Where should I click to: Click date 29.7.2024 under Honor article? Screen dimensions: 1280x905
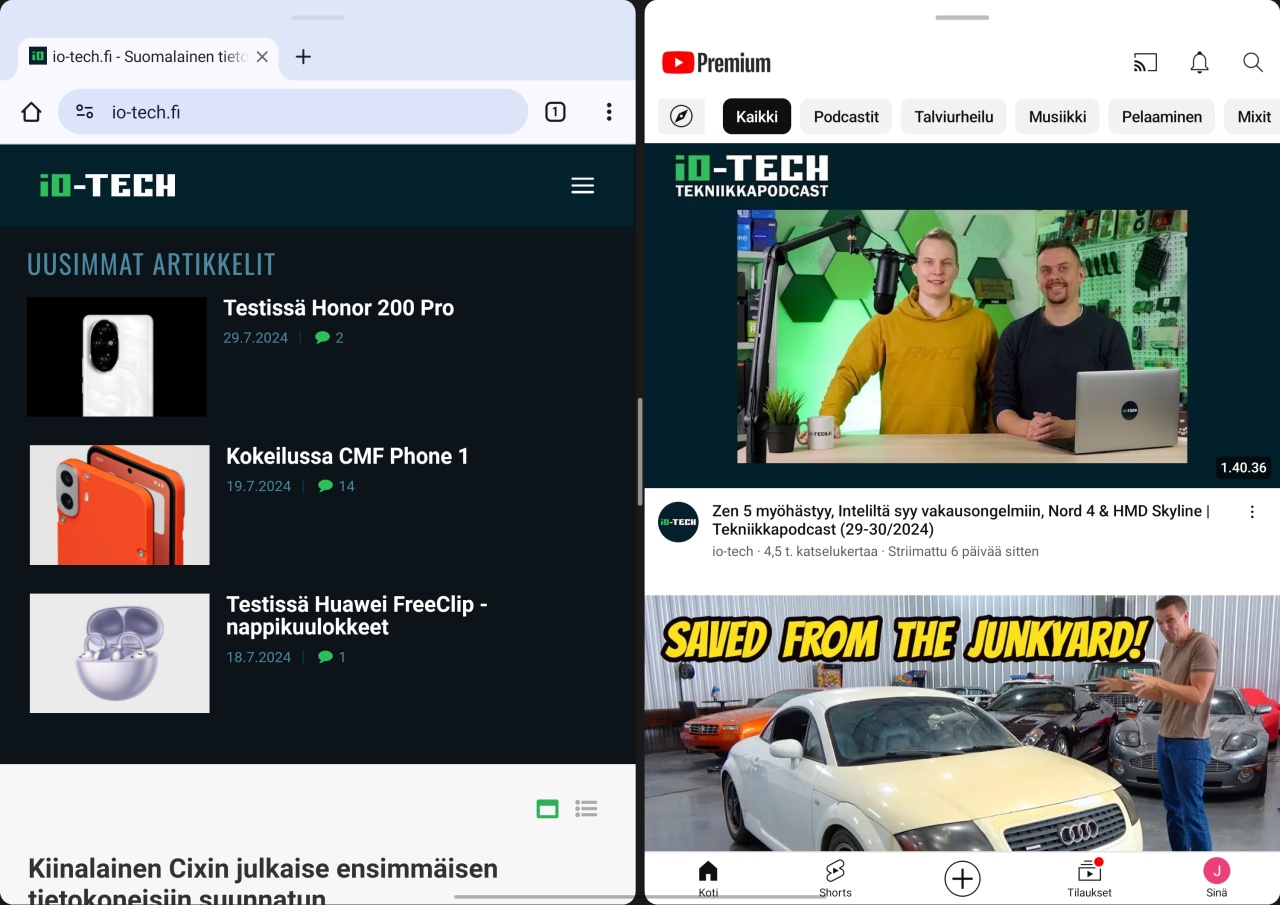pos(255,338)
